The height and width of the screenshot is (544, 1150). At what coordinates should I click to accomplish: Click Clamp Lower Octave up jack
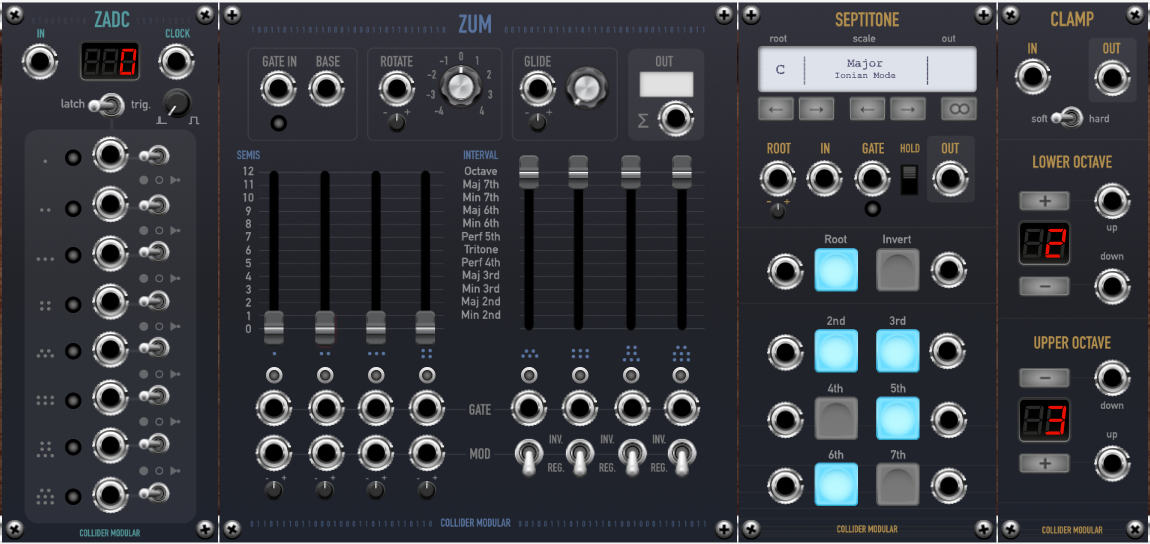(x=1112, y=200)
